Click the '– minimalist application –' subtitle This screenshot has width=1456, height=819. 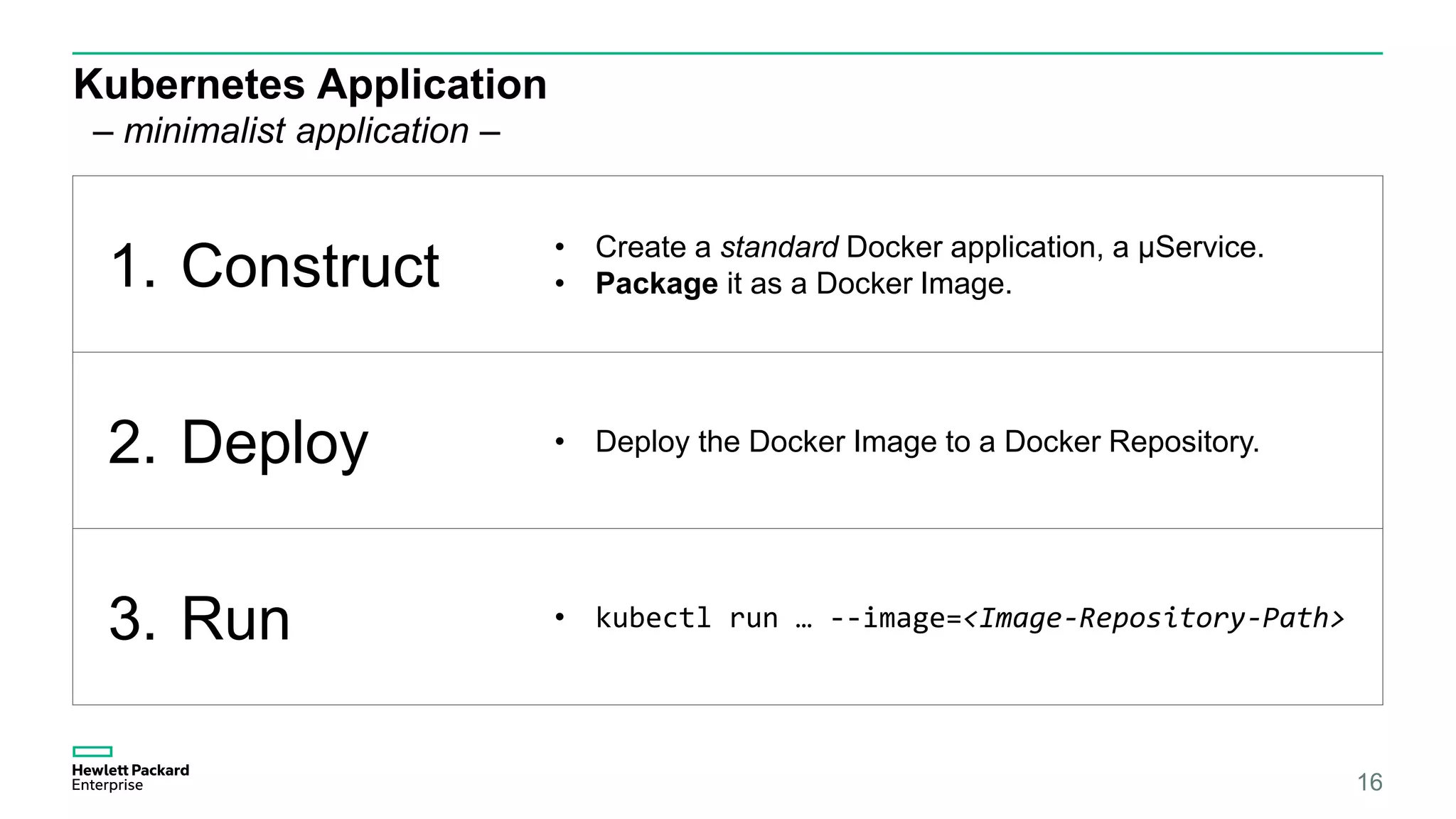(x=296, y=131)
